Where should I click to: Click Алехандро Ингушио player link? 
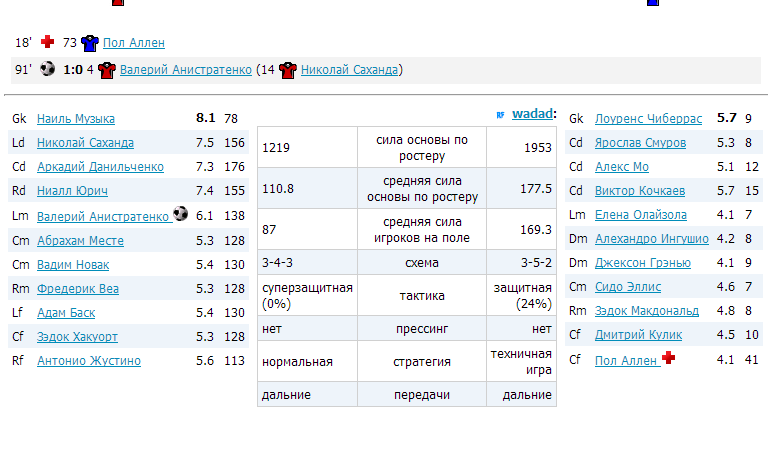651,239
